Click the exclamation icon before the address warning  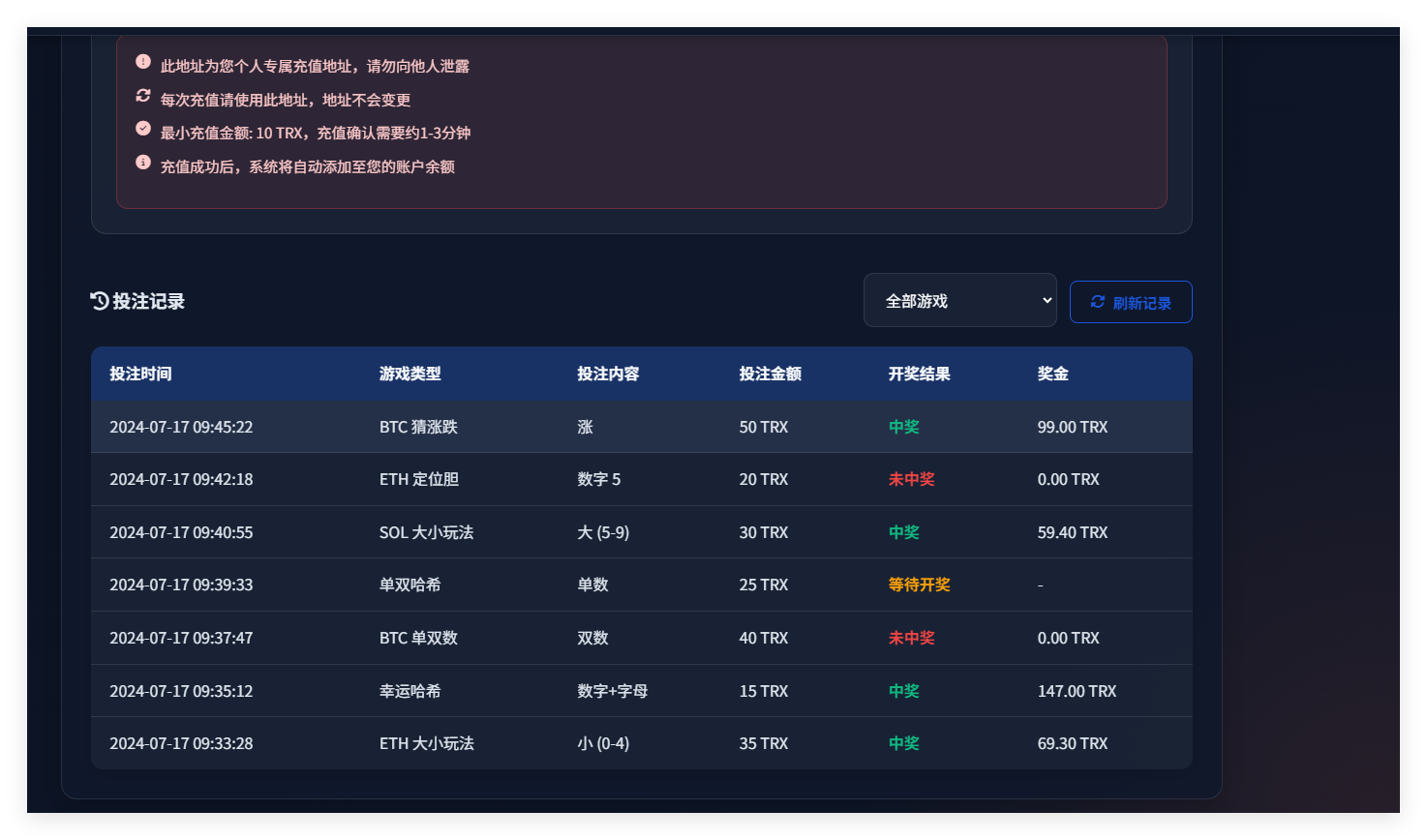143,61
